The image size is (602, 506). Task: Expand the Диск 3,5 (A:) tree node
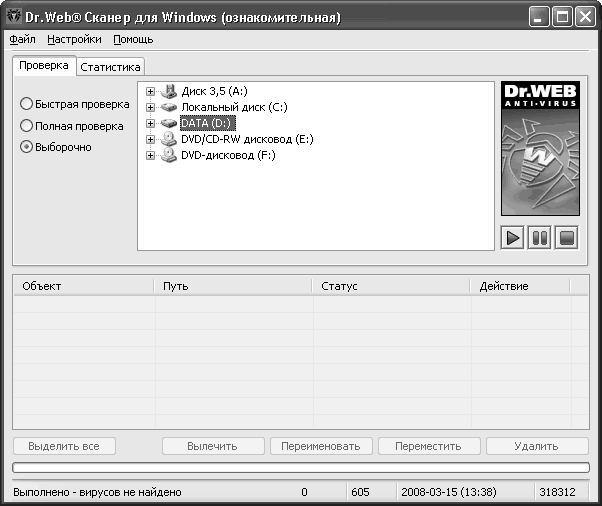pyautogui.click(x=151, y=91)
